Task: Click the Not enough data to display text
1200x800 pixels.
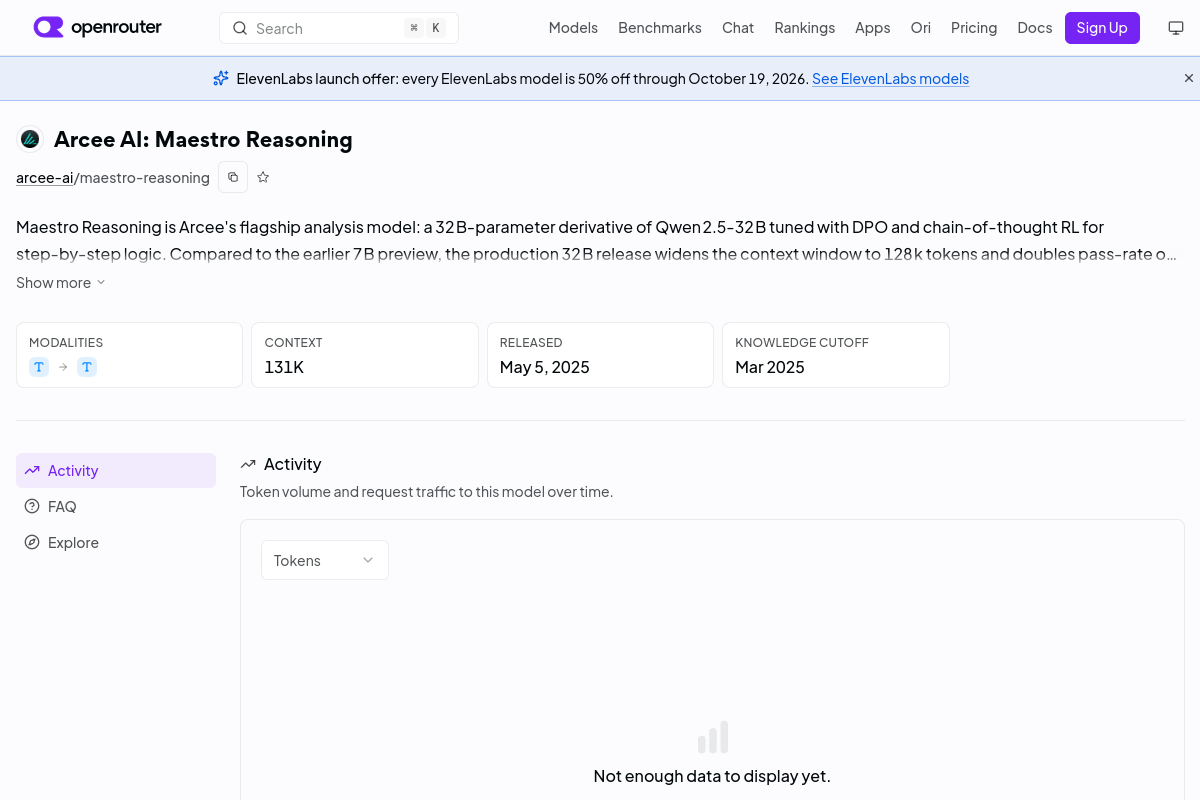Action: click(712, 776)
